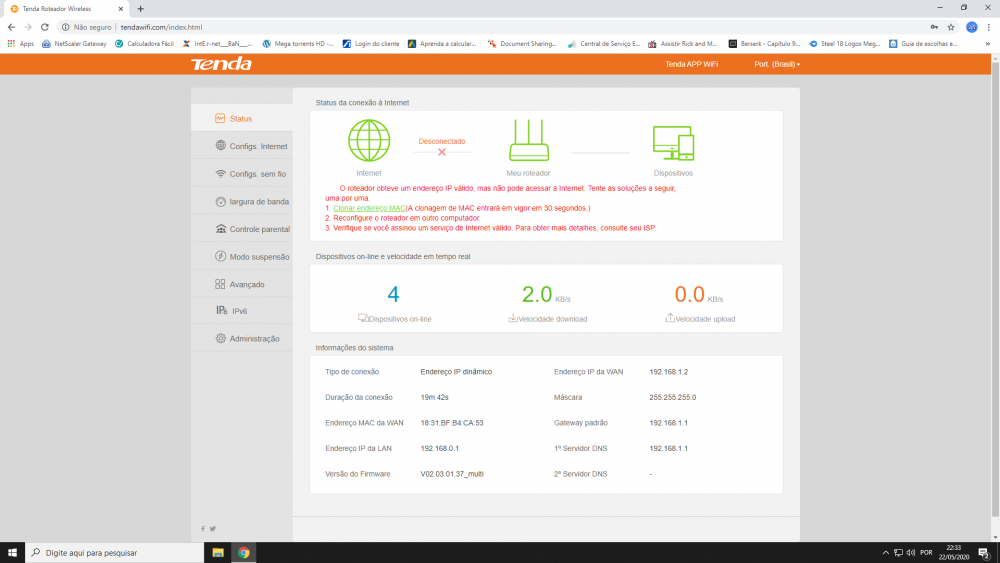Bookmark this page with the star icon
This screenshot has width=1000, height=563.
951,27
